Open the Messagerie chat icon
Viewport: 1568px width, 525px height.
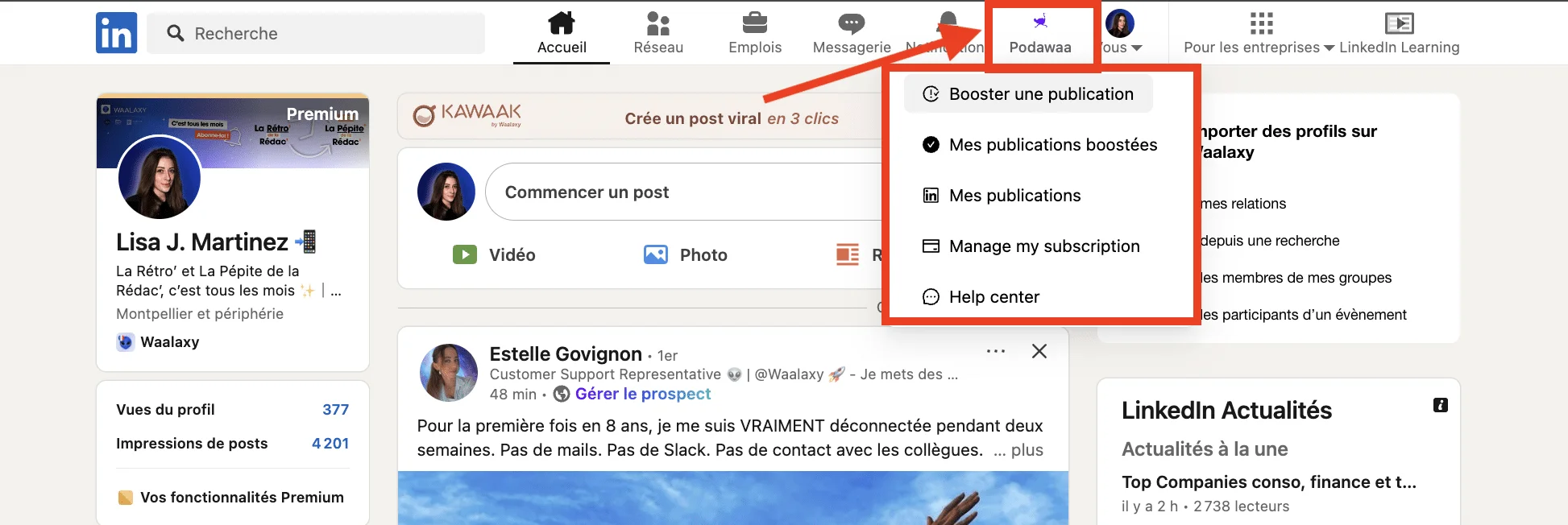click(x=852, y=23)
